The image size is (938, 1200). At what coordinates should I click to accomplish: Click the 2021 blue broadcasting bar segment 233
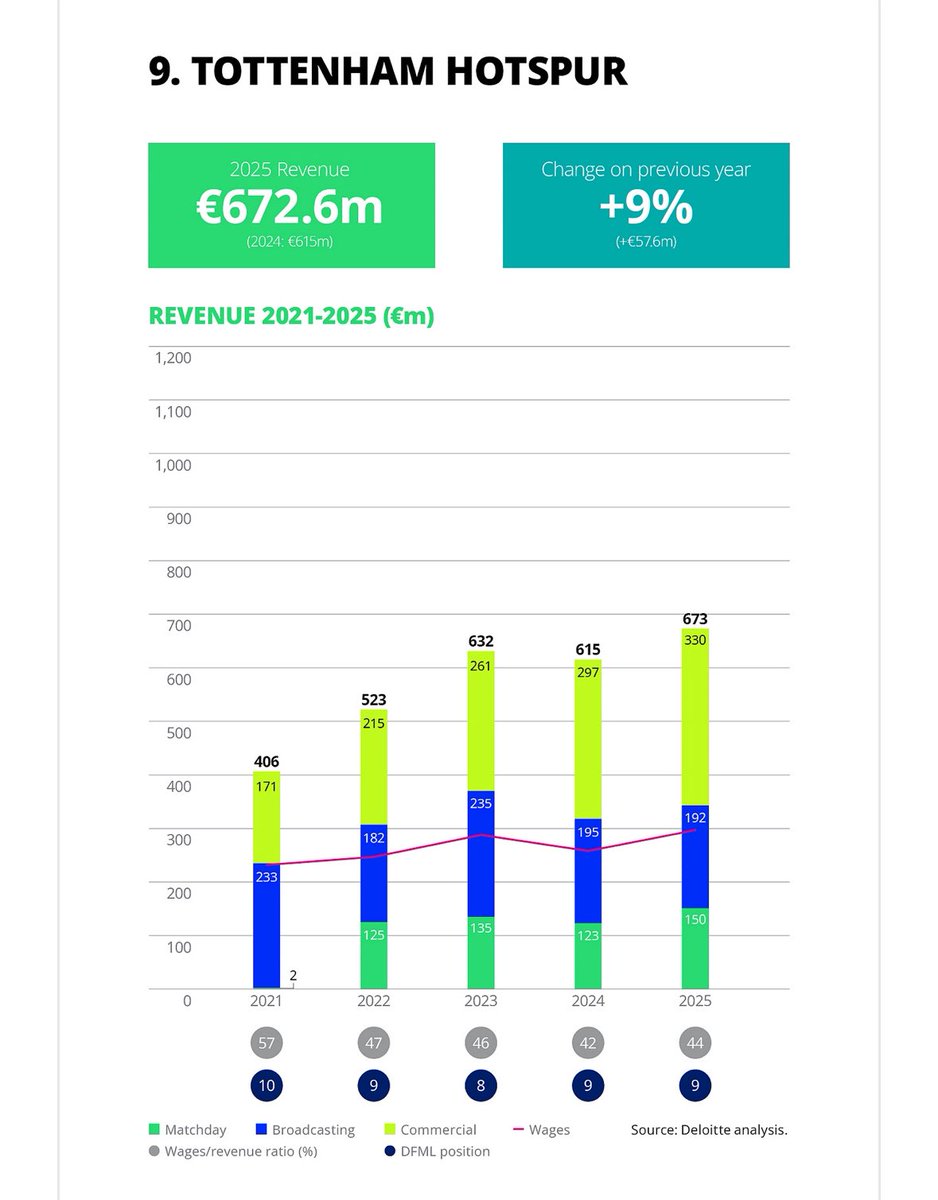tap(266, 925)
